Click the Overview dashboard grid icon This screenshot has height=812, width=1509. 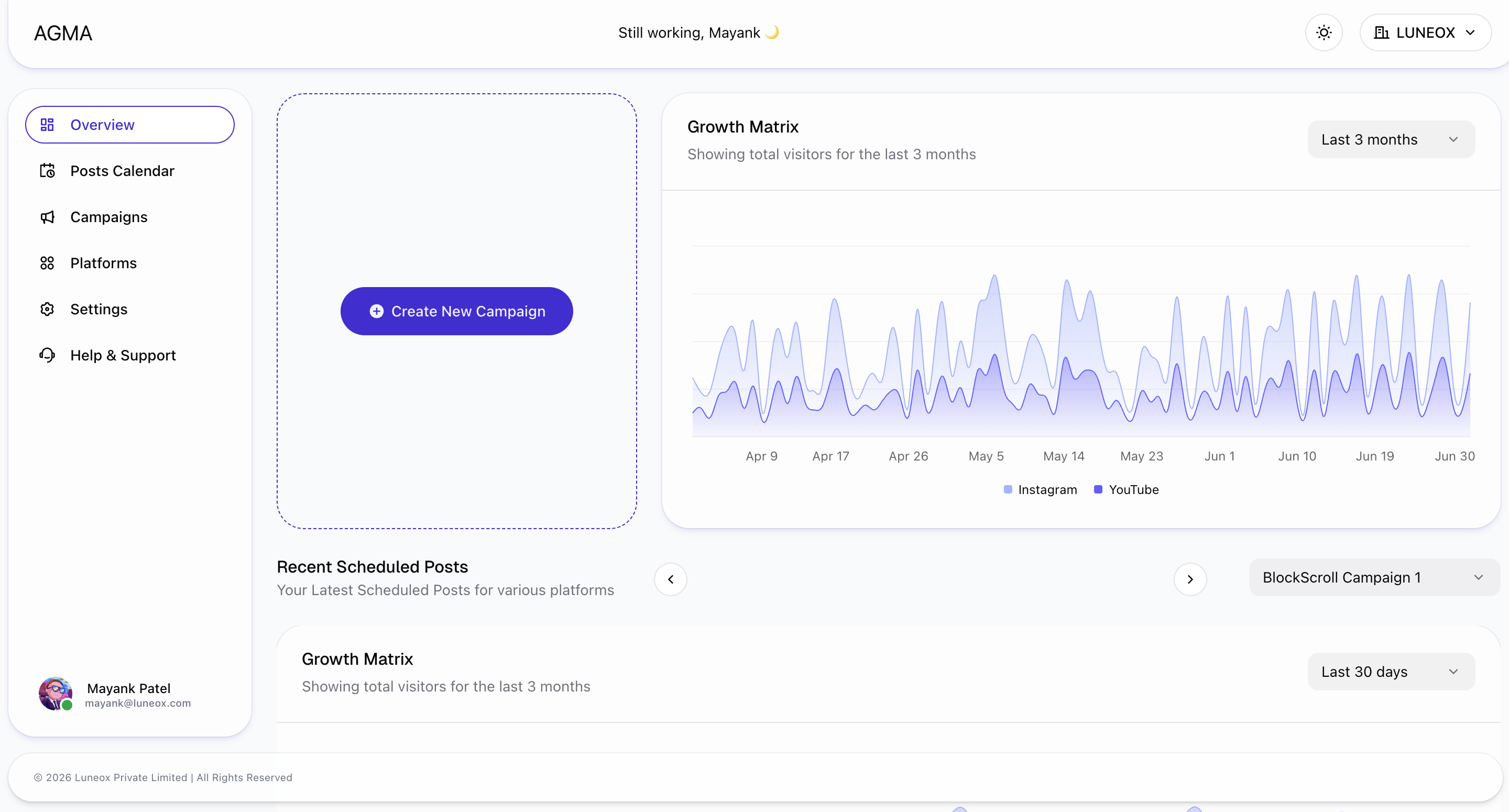(x=47, y=125)
